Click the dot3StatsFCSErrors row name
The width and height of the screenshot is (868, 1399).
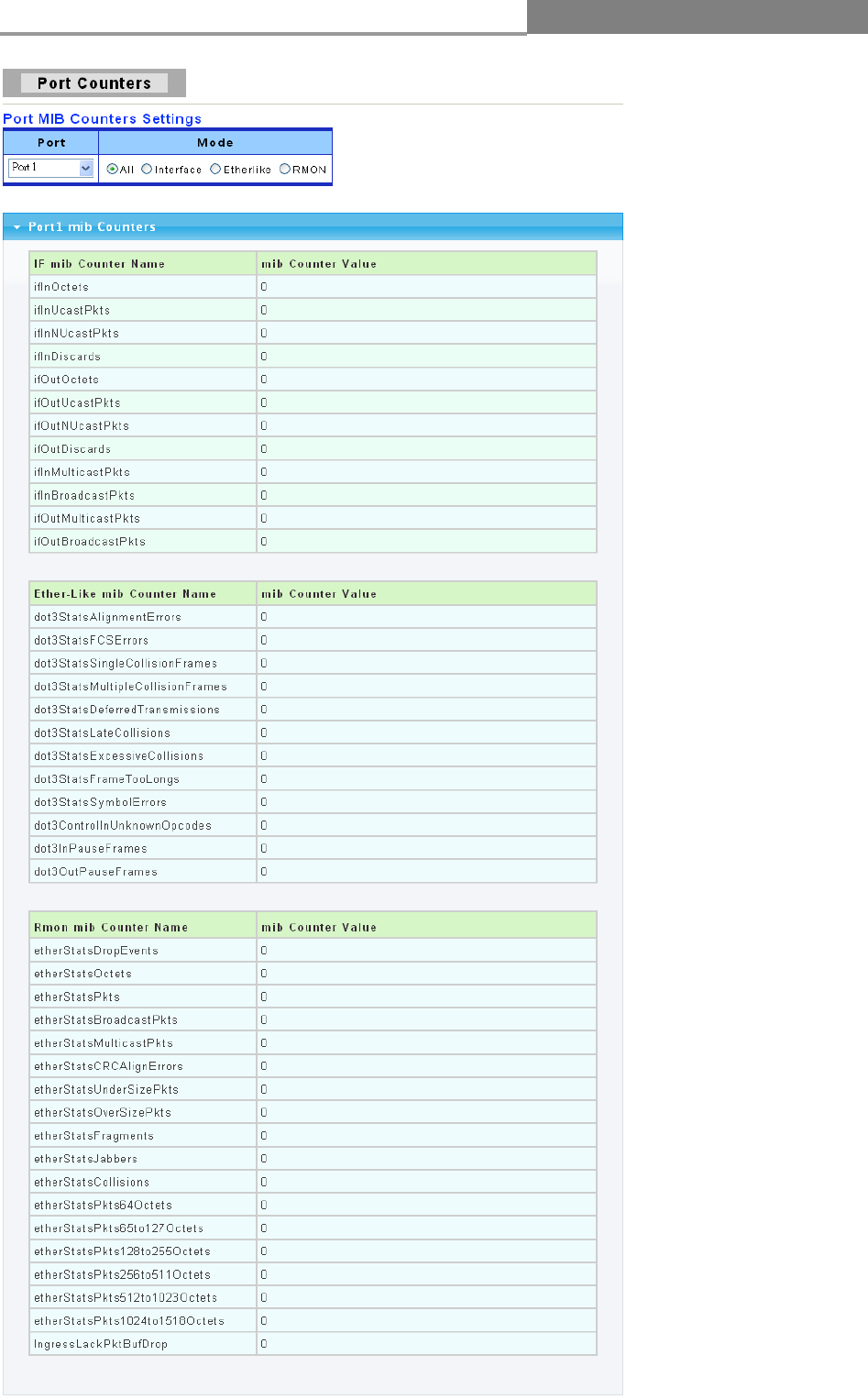(91, 640)
